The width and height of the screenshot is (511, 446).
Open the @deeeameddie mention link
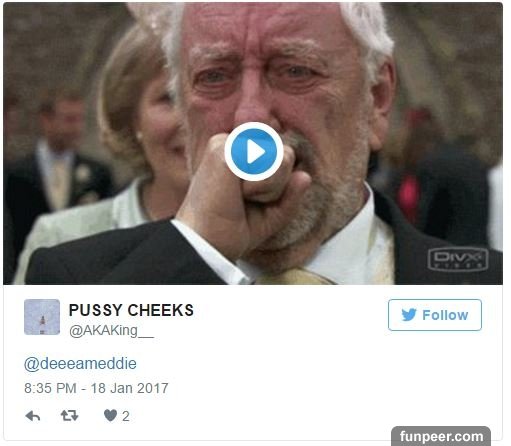click(x=80, y=364)
